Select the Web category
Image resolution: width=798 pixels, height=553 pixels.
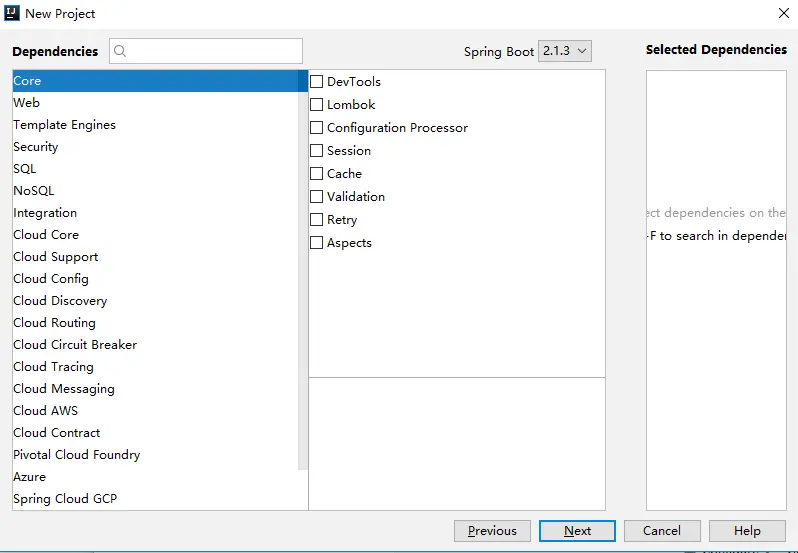(155, 103)
